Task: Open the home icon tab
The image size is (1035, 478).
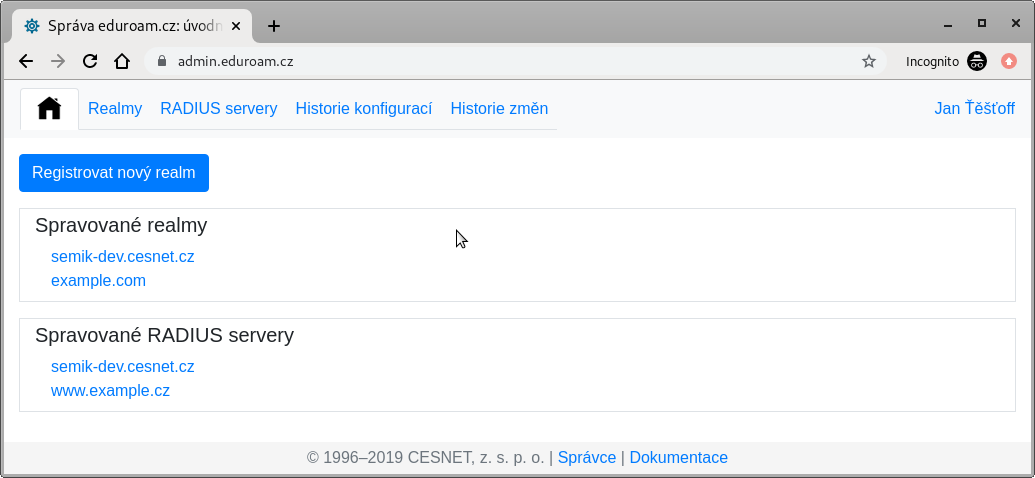Action: click(50, 108)
